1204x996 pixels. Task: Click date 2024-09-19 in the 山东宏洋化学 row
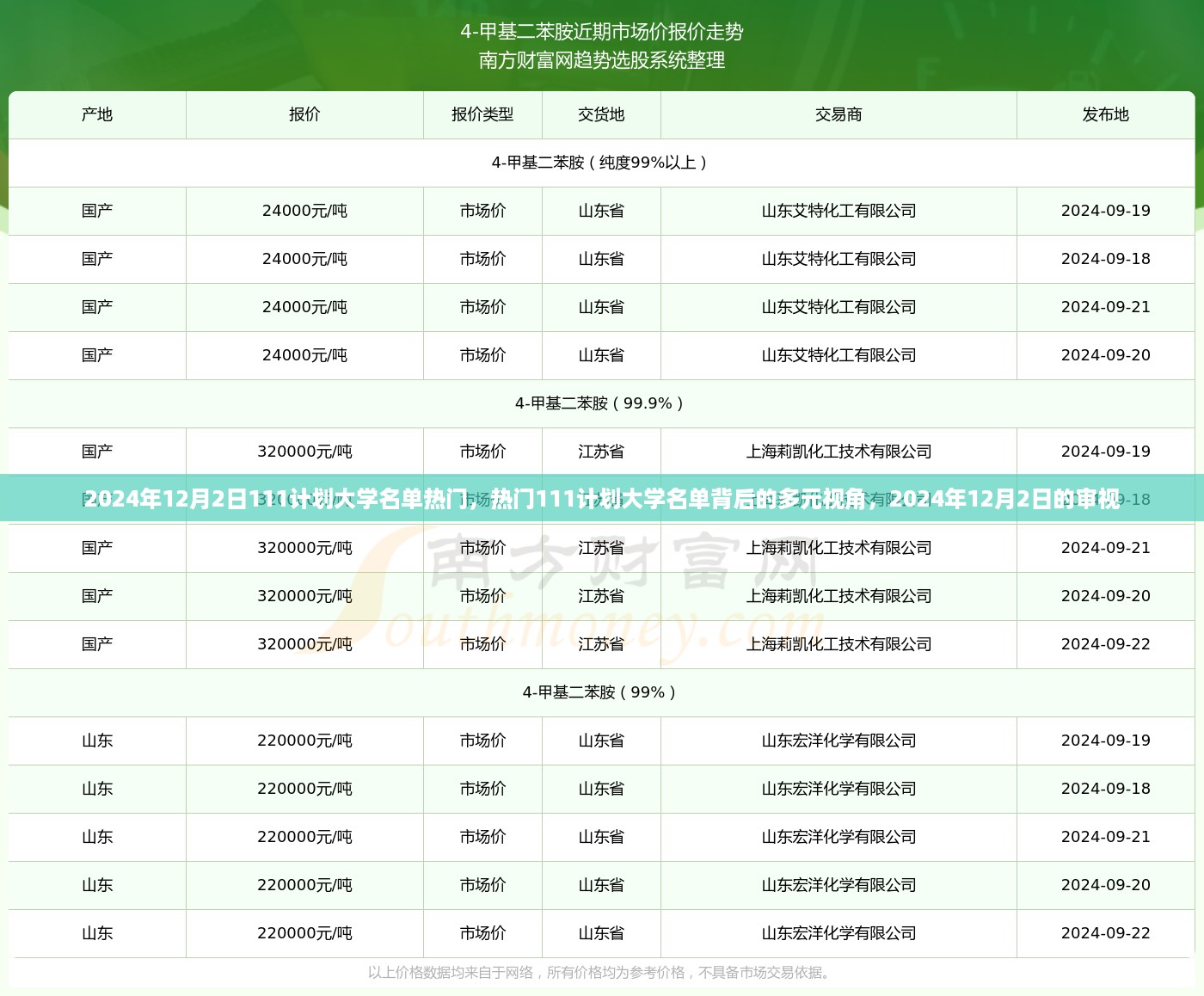coord(1105,741)
